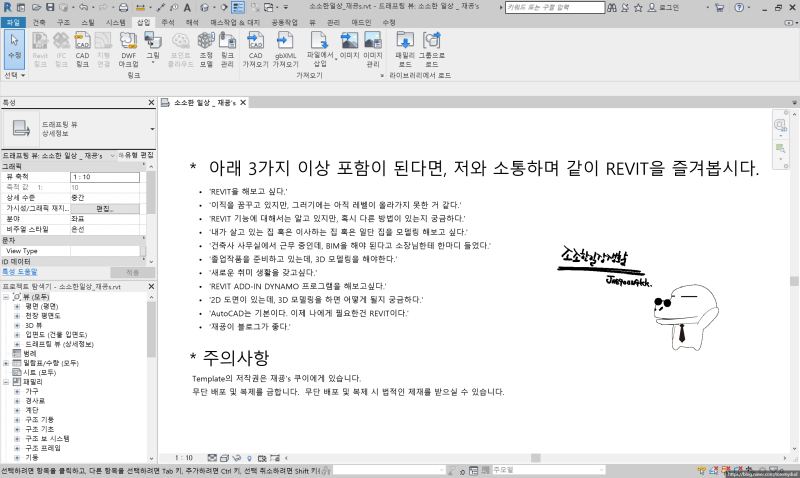Click the detail level icon in view bar

point(212,458)
